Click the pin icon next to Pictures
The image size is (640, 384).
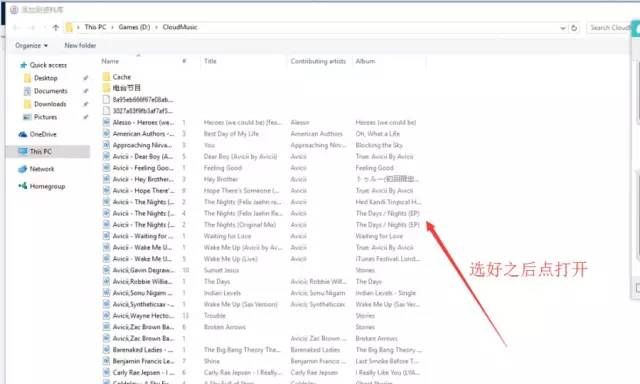(x=86, y=117)
